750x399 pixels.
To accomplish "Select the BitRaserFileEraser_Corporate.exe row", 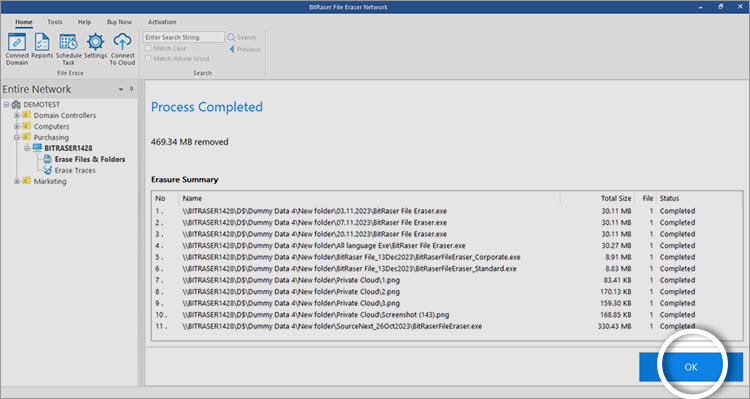I will (447, 257).
